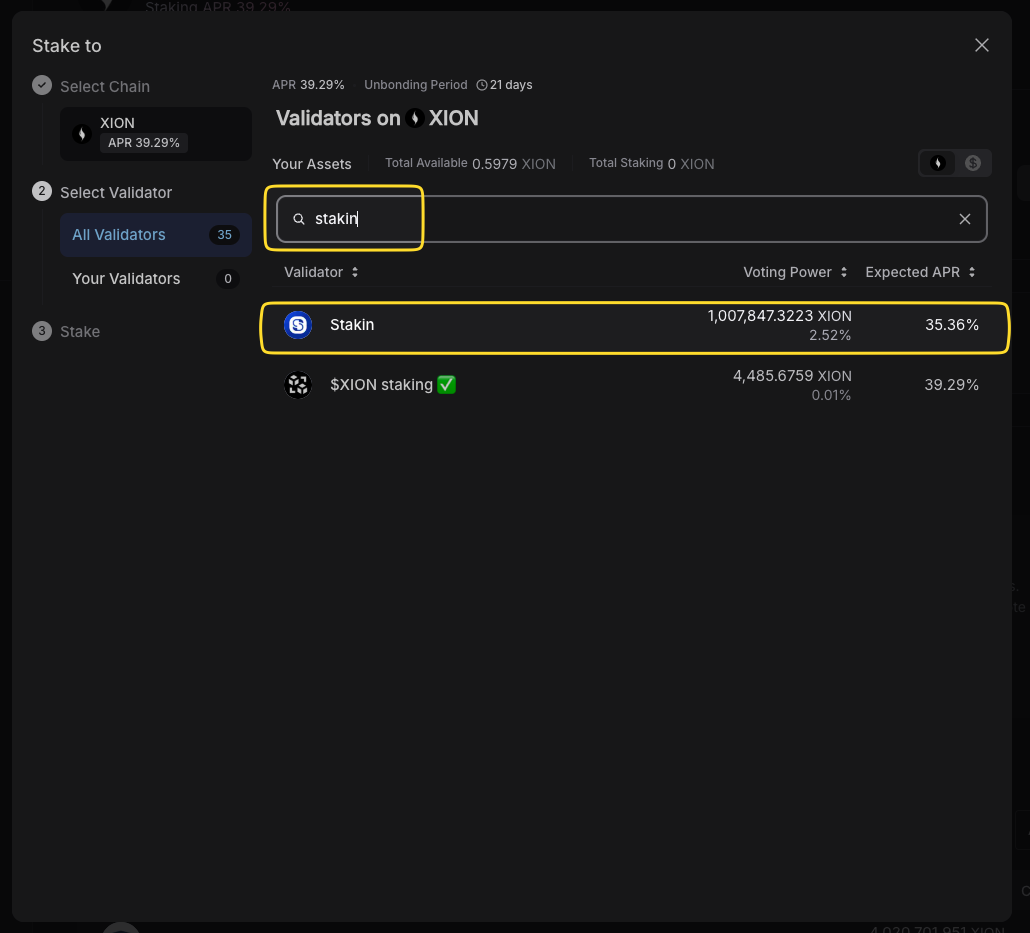Click Total Staking 0 XION value
Screen dimensions: 1030x933
(691, 164)
